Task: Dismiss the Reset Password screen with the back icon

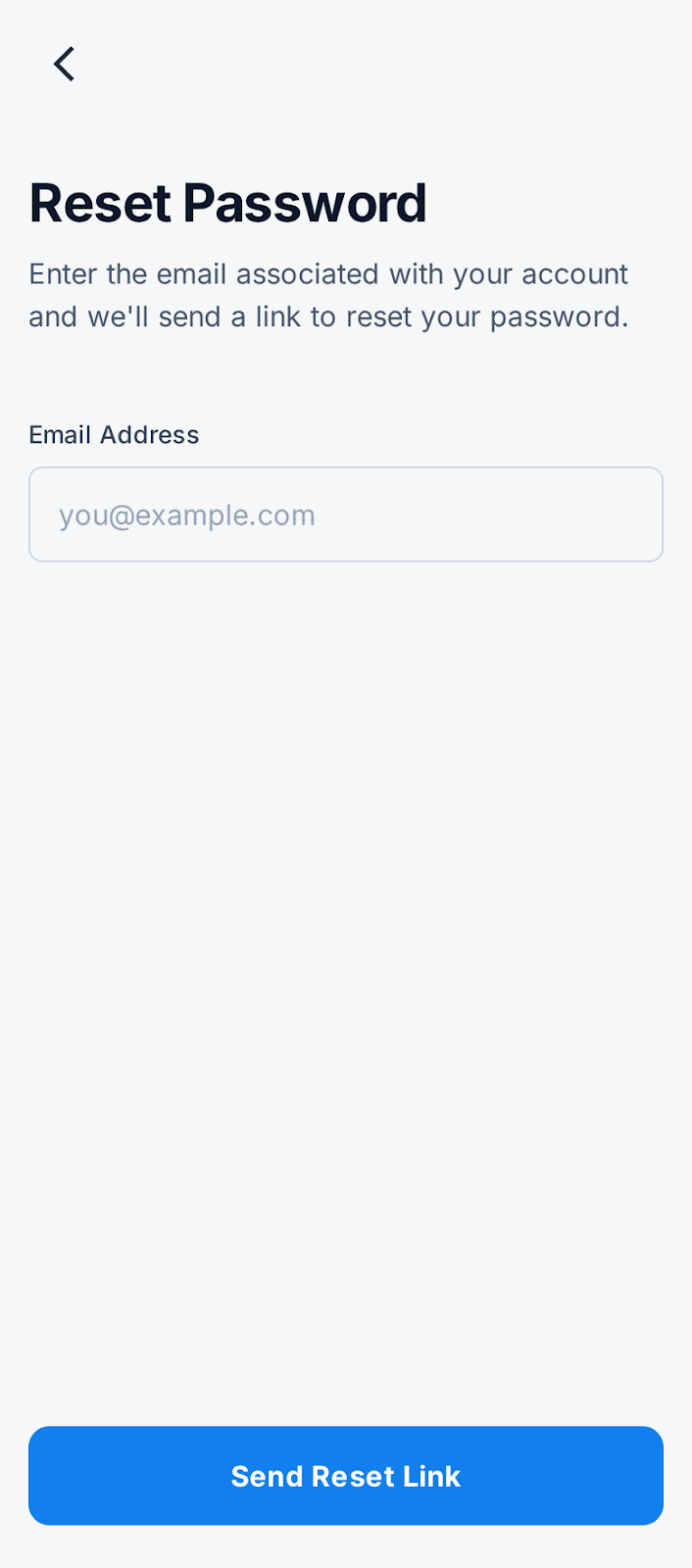Action: coord(64,64)
